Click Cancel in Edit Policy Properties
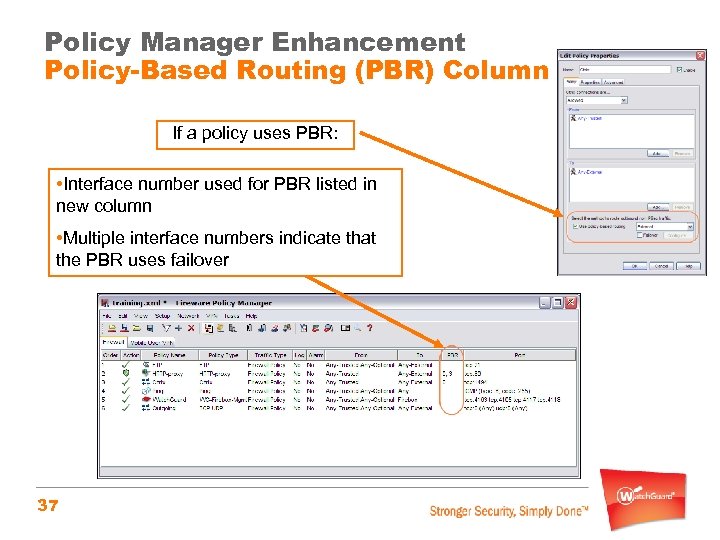Viewport: 720px width, 540px height. (662, 266)
